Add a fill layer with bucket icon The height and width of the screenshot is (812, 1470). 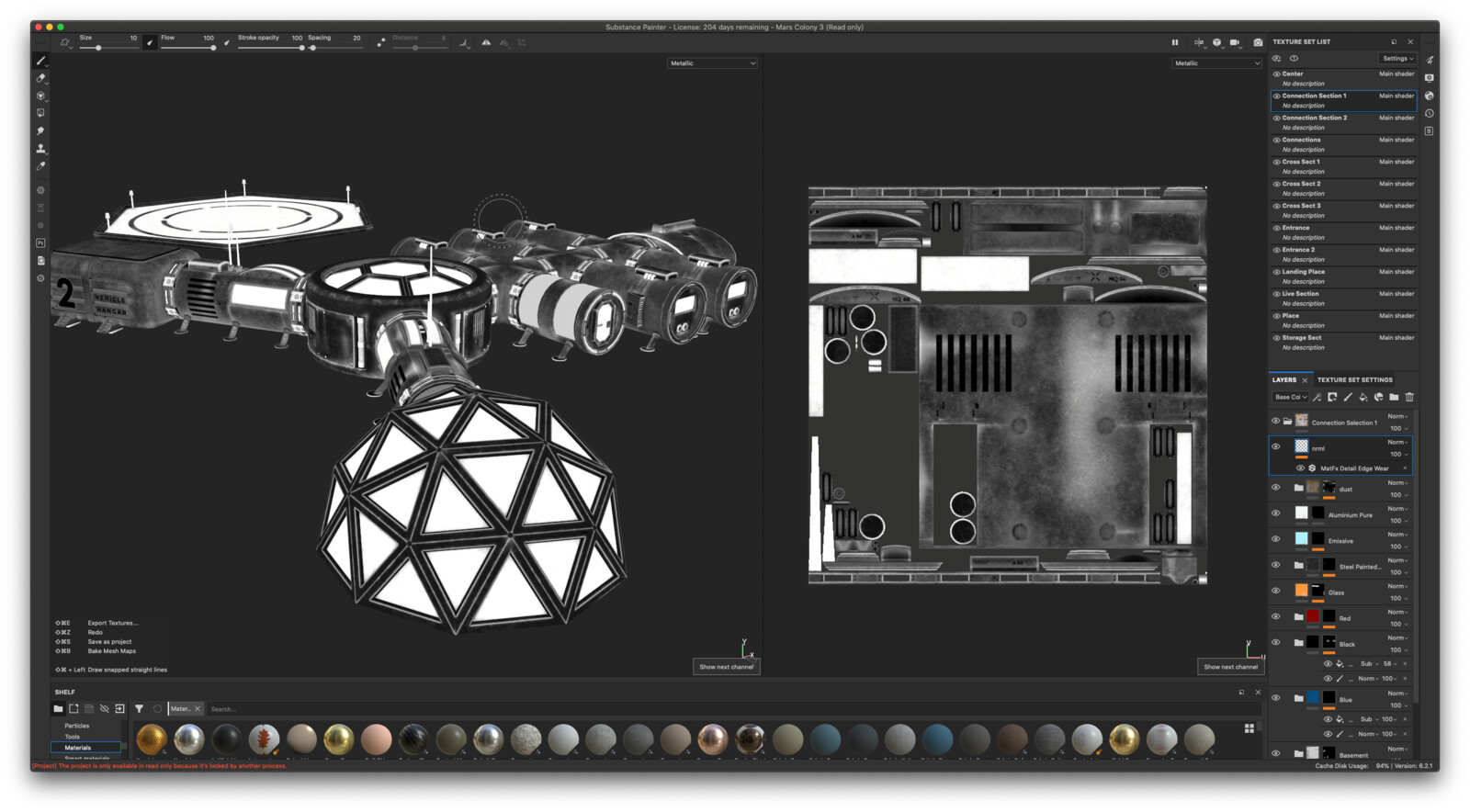pos(1363,397)
